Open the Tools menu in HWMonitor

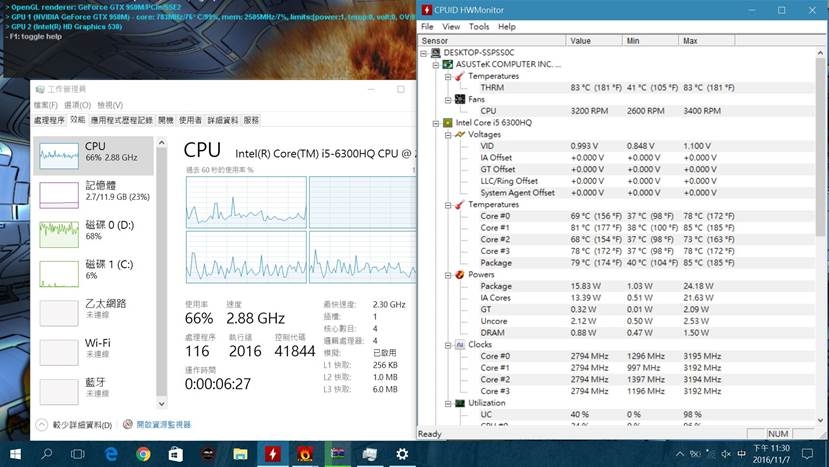479,26
